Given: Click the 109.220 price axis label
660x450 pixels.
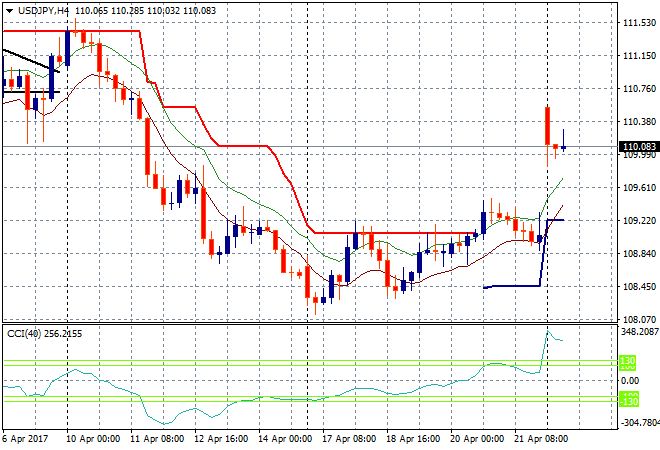Looking at the screenshot, I should click(x=639, y=221).
